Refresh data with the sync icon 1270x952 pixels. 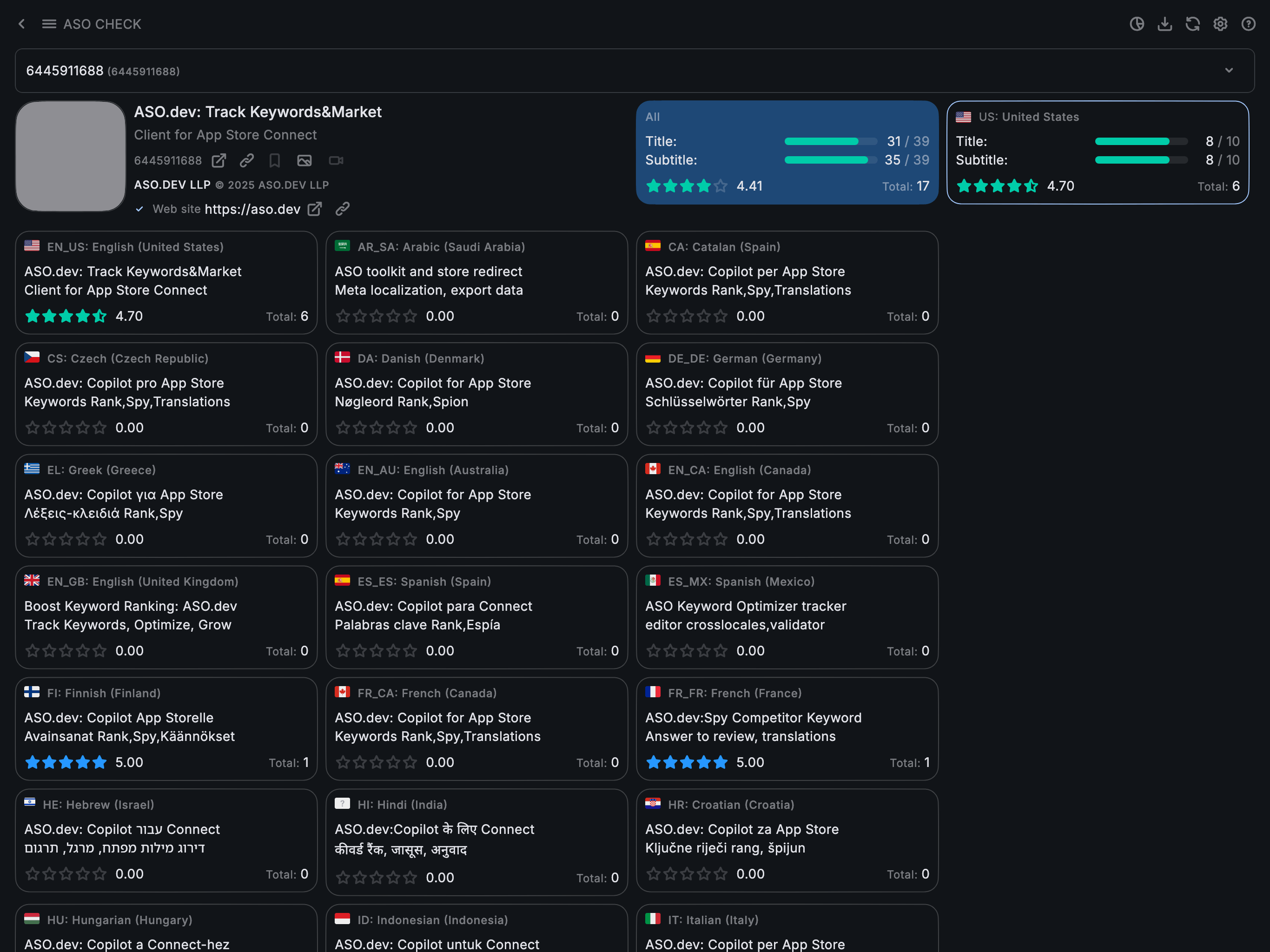point(1192,24)
